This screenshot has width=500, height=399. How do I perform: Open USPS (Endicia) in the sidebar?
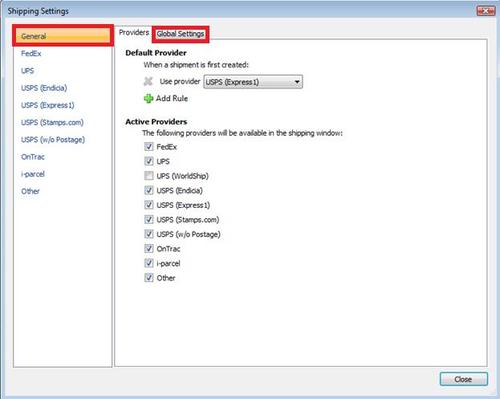tap(44, 88)
